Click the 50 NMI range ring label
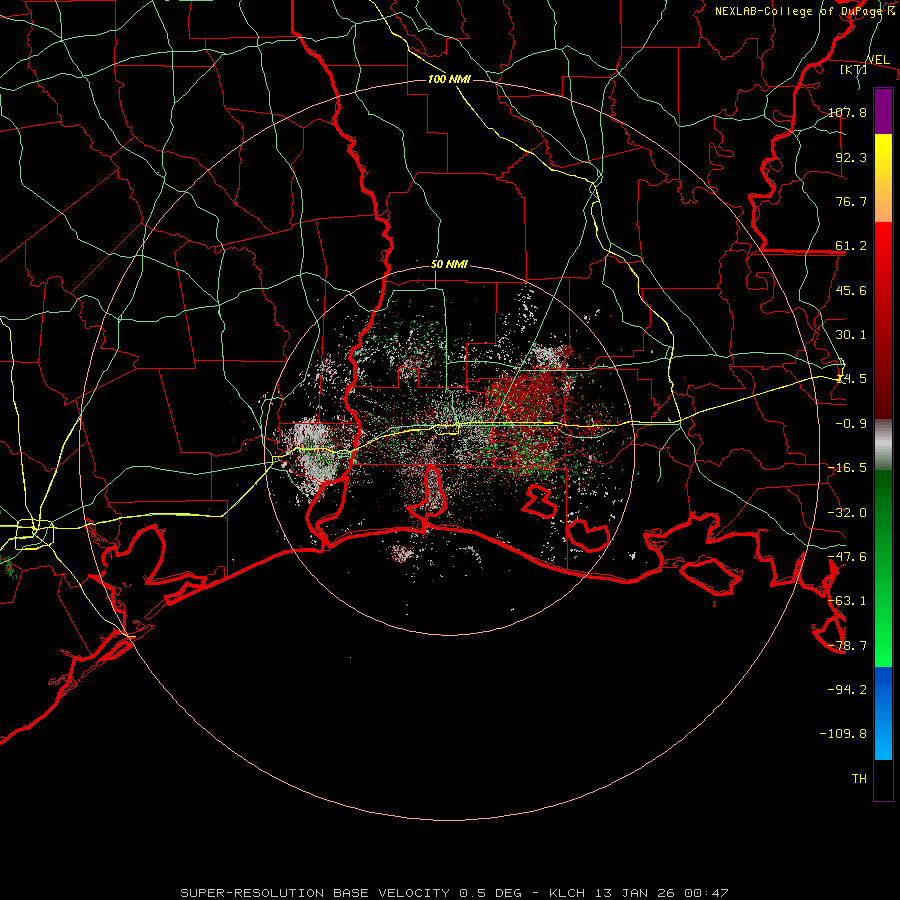Image resolution: width=900 pixels, height=900 pixels. click(x=449, y=265)
